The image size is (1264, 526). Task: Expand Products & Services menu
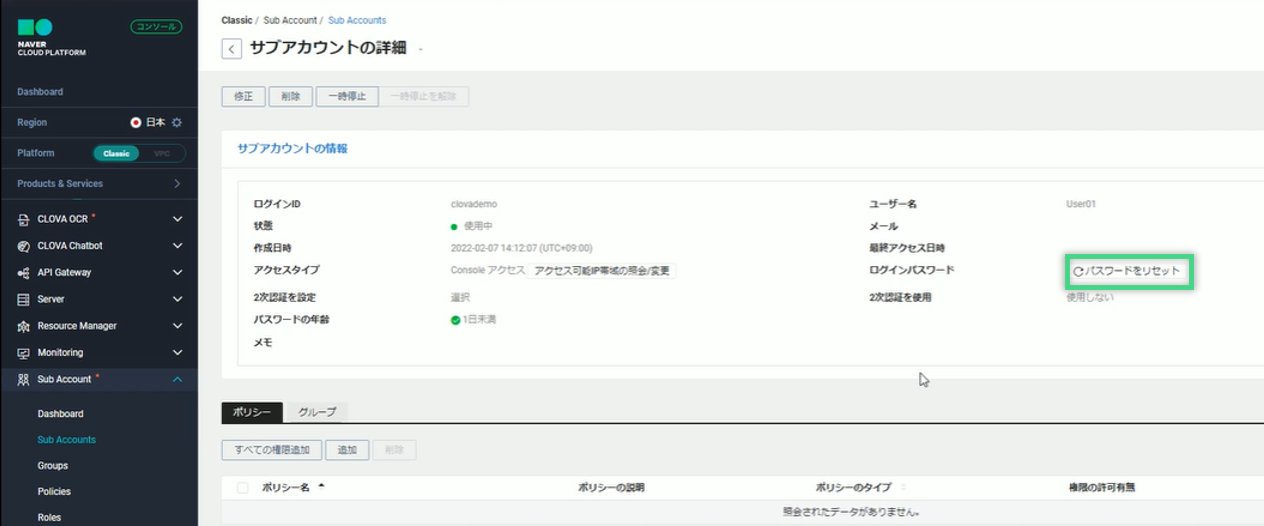pos(177,184)
